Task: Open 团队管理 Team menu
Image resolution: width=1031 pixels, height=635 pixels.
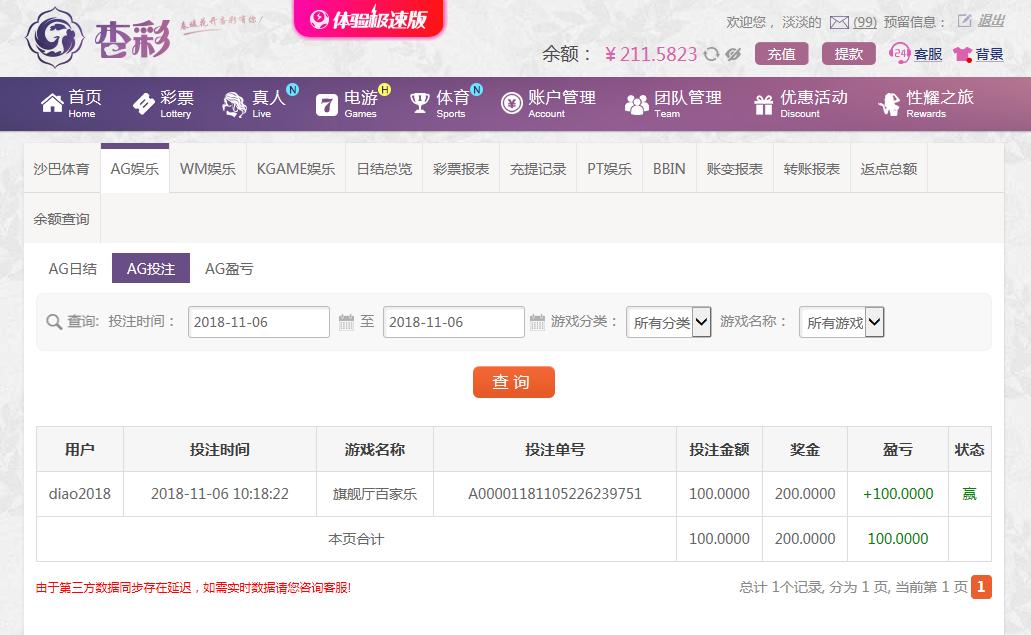Action: (x=673, y=104)
